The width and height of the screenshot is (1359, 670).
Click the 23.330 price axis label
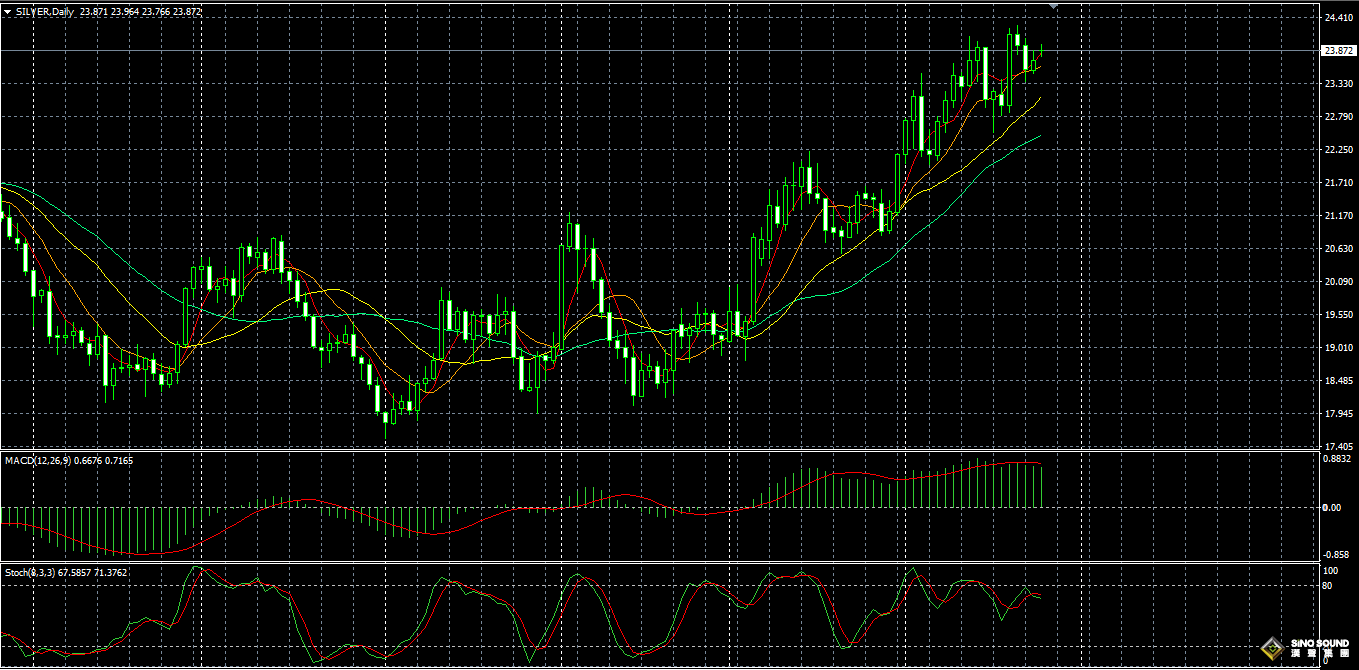pos(1338,84)
